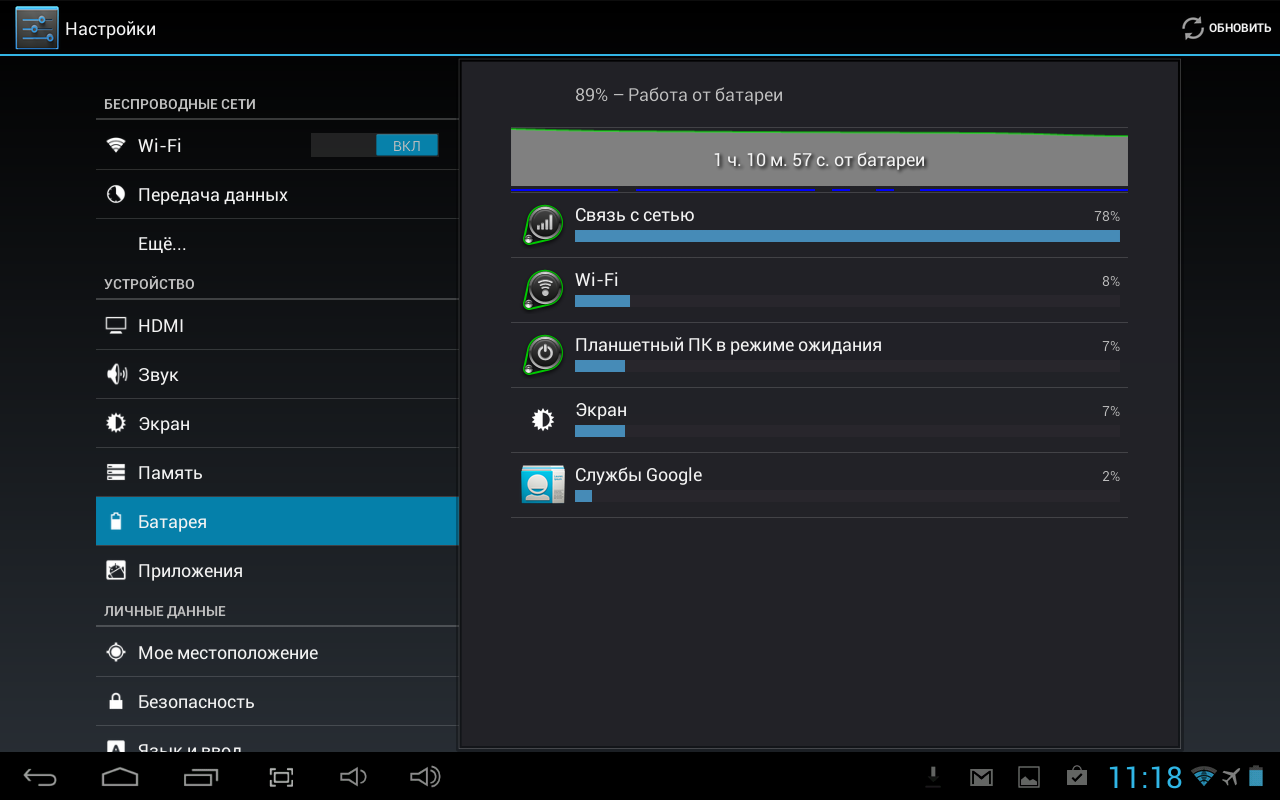Open Безопасность lock icon entry
The image size is (1280, 800).
click(x=116, y=702)
